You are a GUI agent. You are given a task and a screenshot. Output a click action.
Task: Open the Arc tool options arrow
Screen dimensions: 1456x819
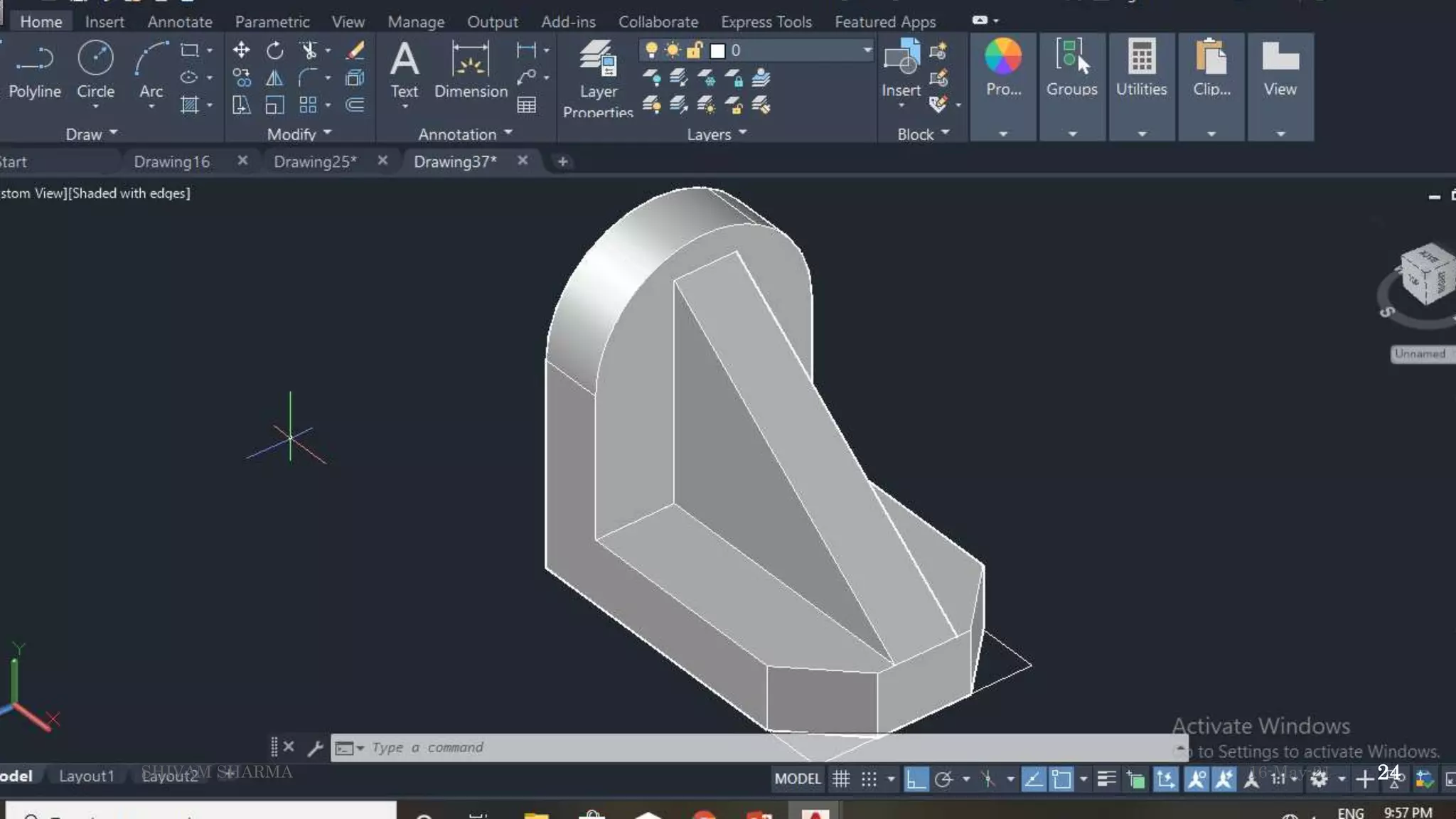151,107
